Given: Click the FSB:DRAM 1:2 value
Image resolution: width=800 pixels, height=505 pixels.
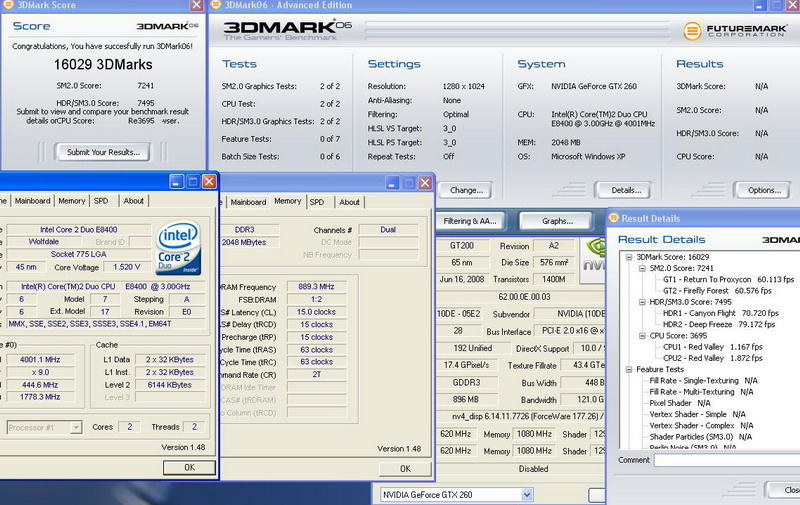Looking at the screenshot, I should [x=316, y=299].
